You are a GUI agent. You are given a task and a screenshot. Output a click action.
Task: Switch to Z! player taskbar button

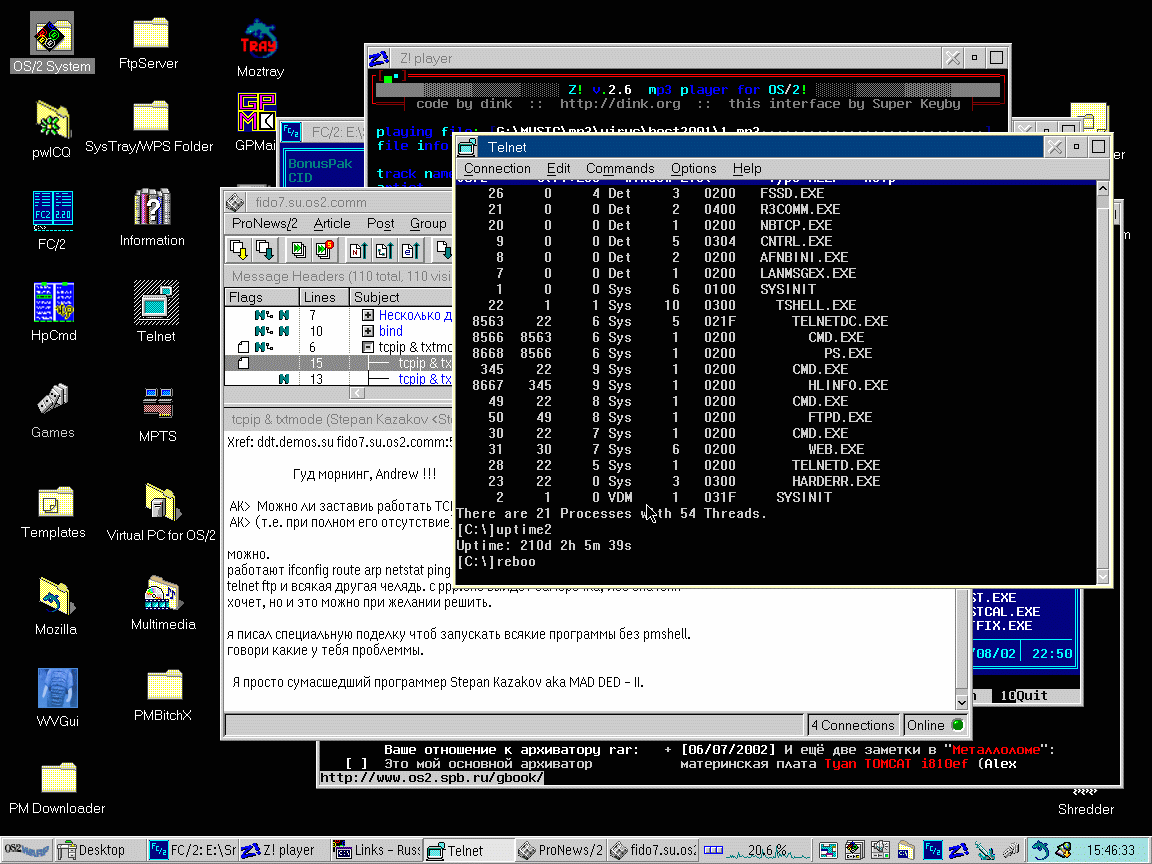pos(284,850)
